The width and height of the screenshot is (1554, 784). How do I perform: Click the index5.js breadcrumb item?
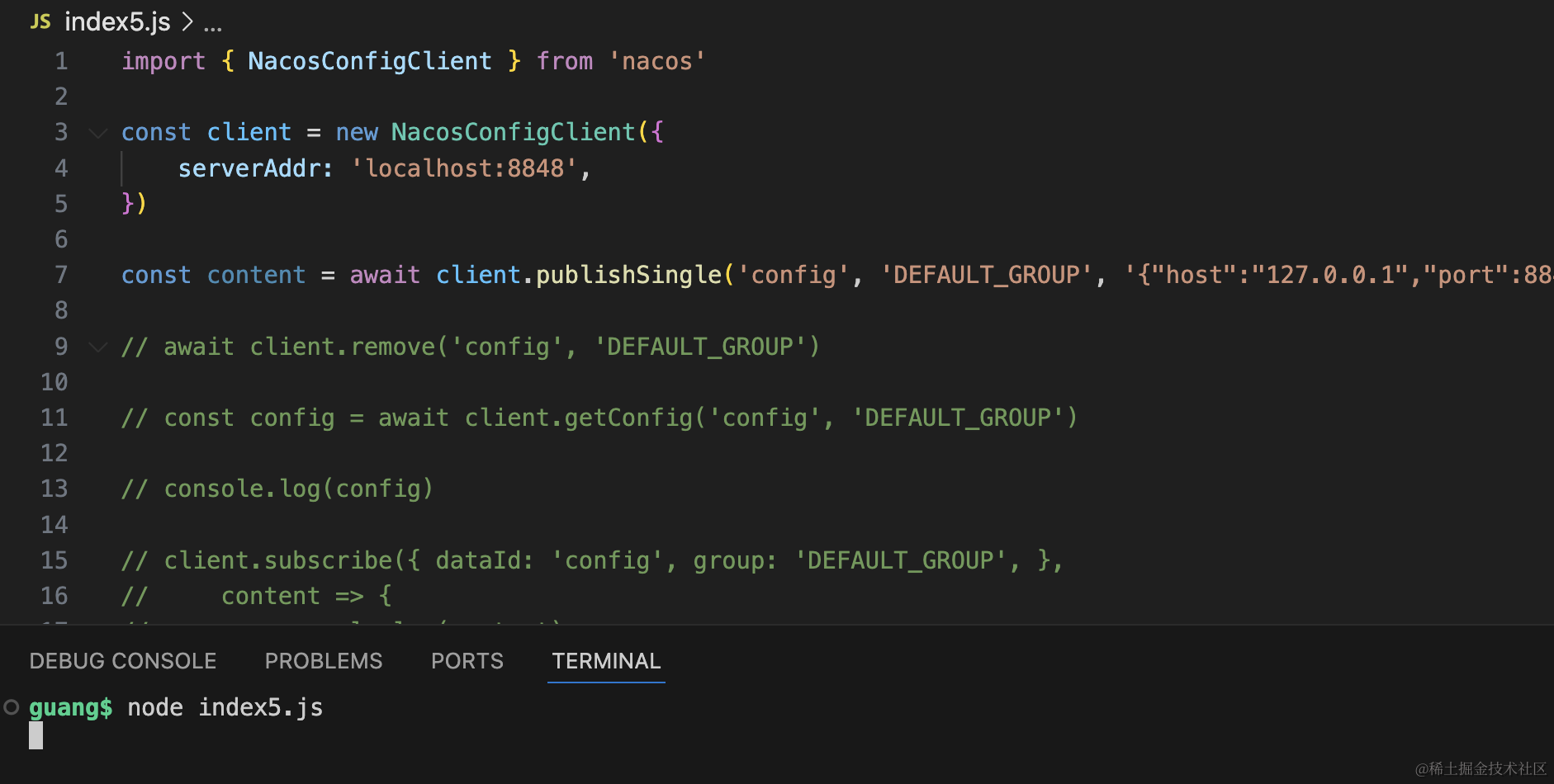(117, 21)
